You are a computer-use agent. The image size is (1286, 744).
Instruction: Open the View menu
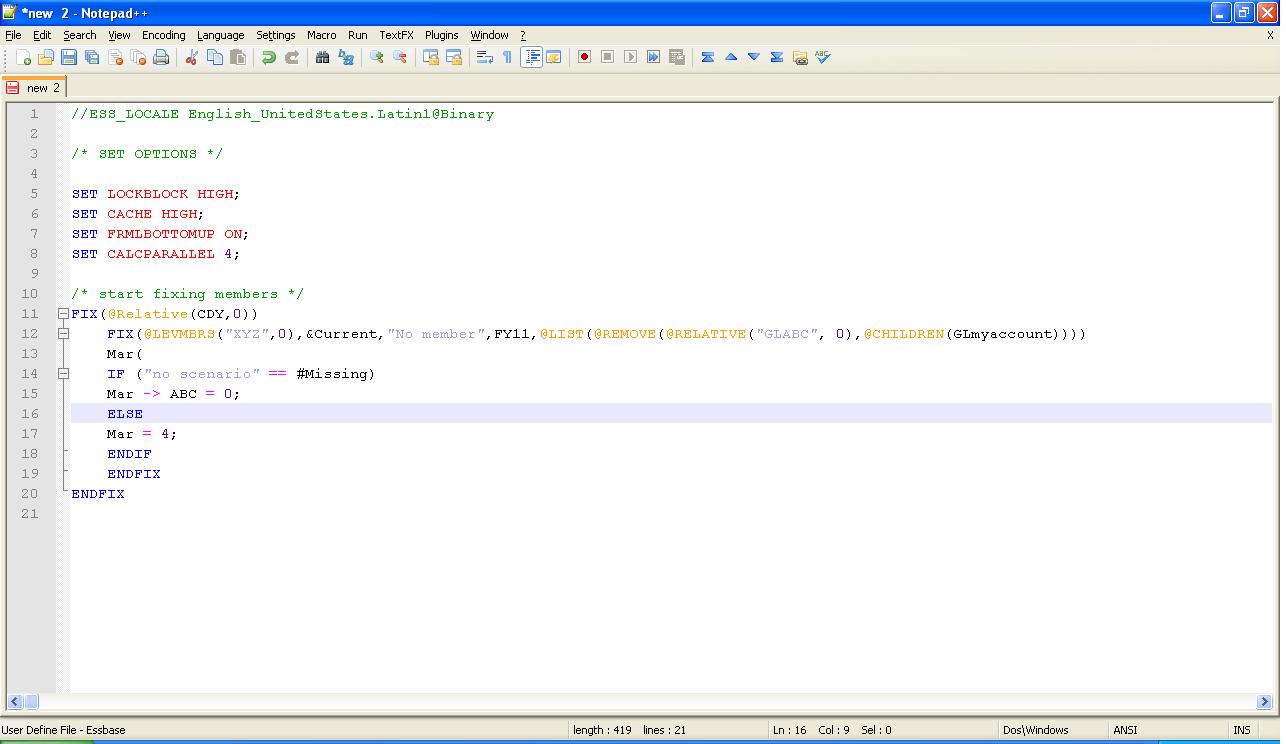(119, 35)
